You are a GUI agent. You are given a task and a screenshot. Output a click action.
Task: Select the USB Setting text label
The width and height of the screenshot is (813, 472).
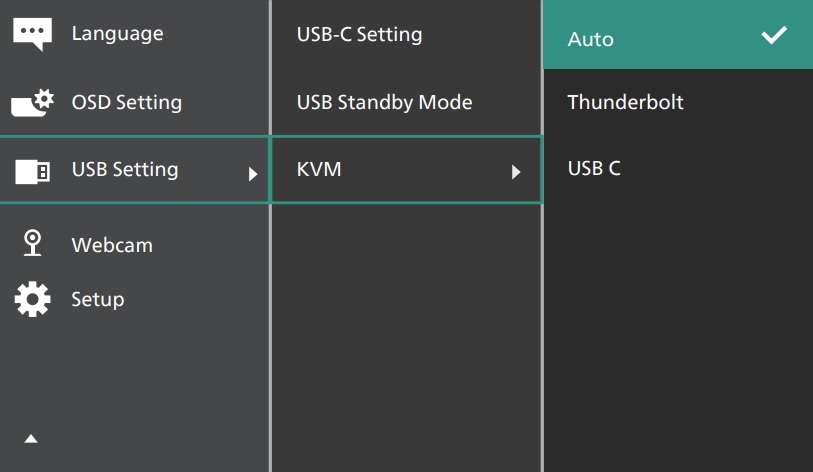tap(124, 169)
